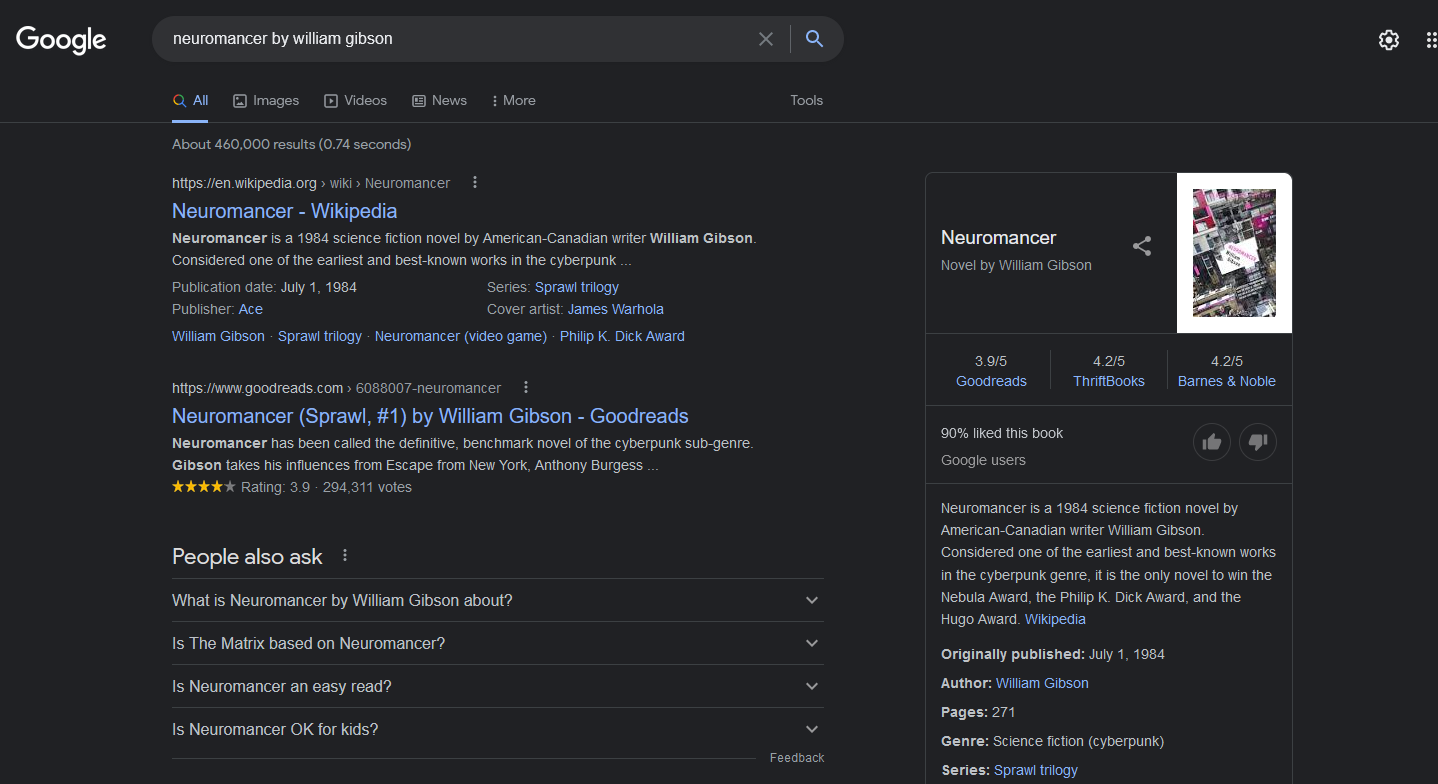Click the Neuromancer panel title

[998, 237]
